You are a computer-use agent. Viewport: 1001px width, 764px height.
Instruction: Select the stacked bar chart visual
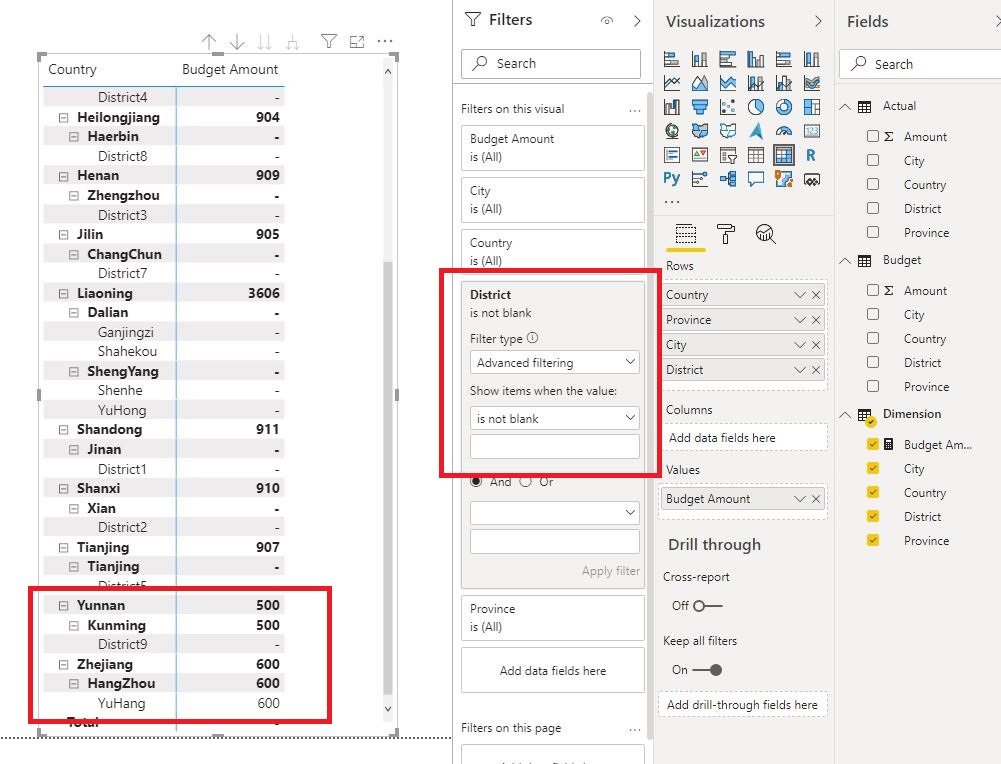tap(672, 59)
